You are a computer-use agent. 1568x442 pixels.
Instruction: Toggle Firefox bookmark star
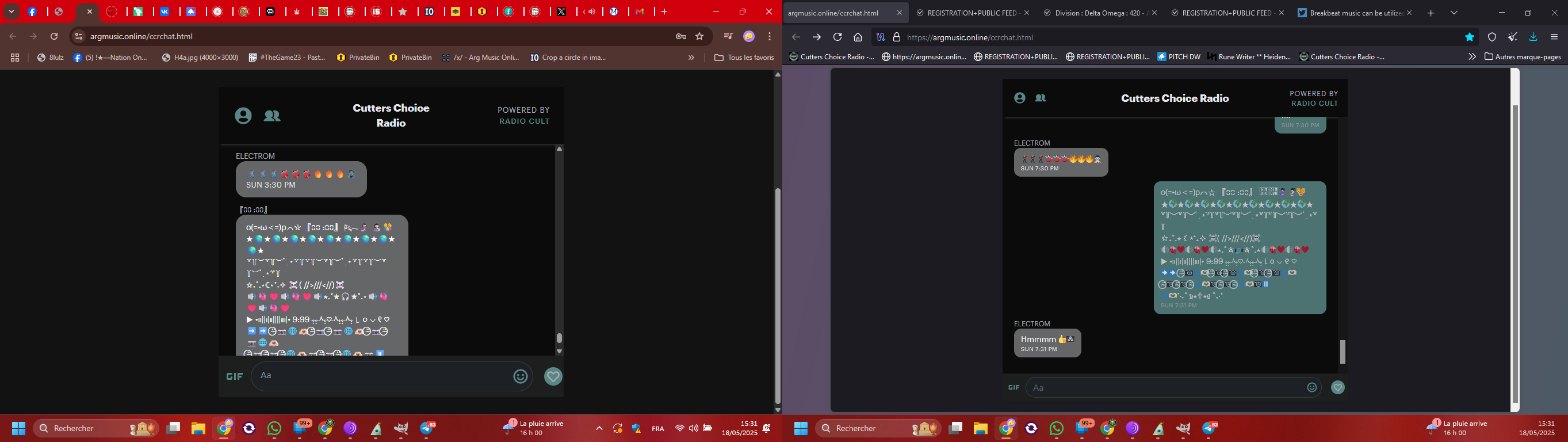click(1470, 37)
